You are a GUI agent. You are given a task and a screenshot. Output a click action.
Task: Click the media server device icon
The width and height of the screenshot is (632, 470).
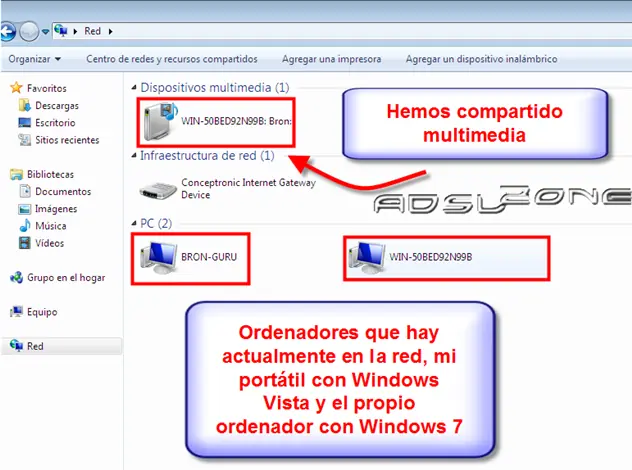click(x=160, y=121)
